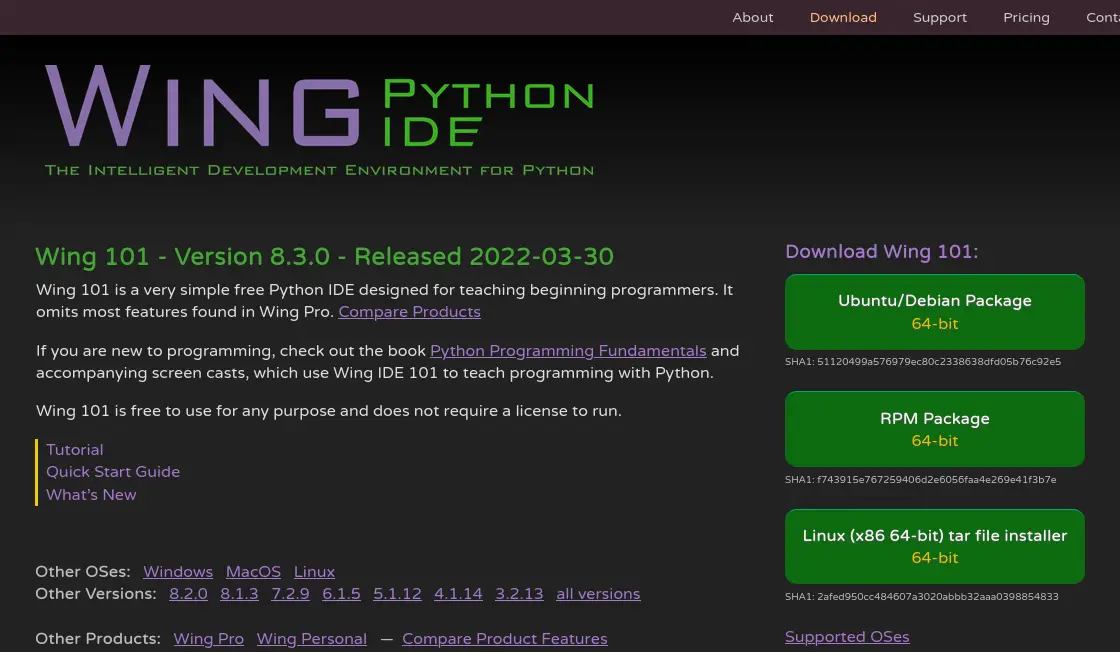Open Compare Product Features link
The height and width of the screenshot is (652, 1120).
click(x=505, y=639)
